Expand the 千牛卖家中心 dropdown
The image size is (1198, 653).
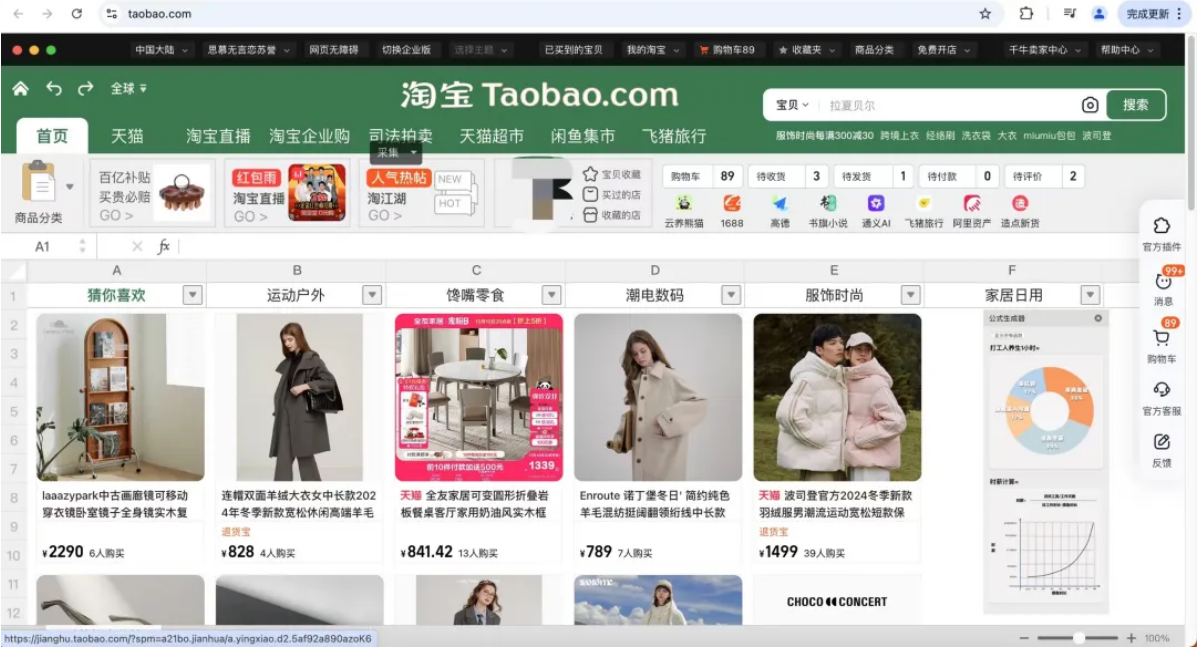[x=1044, y=50]
